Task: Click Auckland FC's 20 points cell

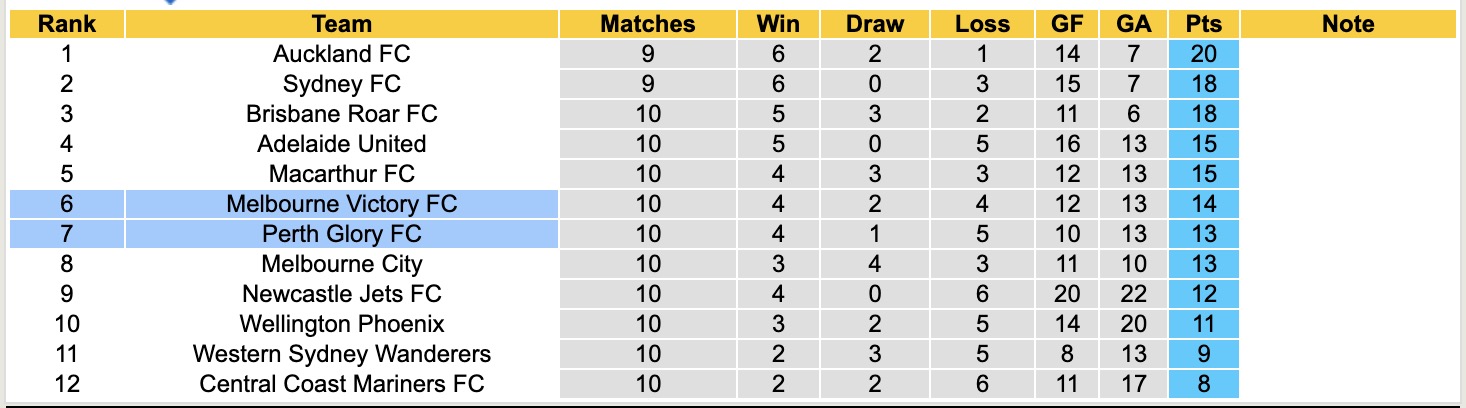Action: pyautogui.click(x=1204, y=54)
